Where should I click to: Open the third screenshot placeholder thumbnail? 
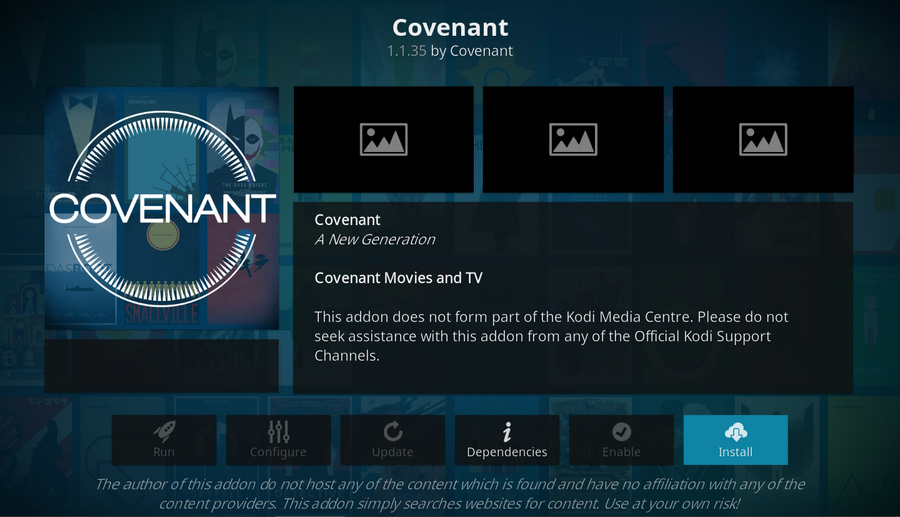point(763,139)
